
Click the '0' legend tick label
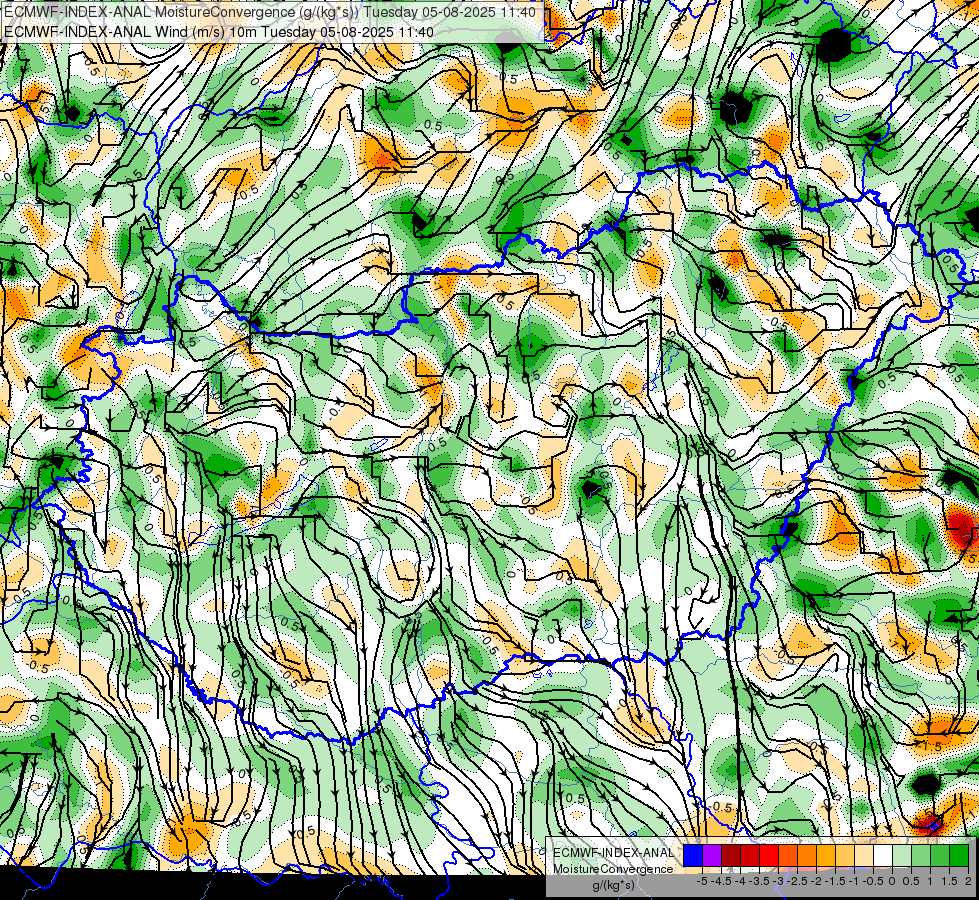point(892,881)
